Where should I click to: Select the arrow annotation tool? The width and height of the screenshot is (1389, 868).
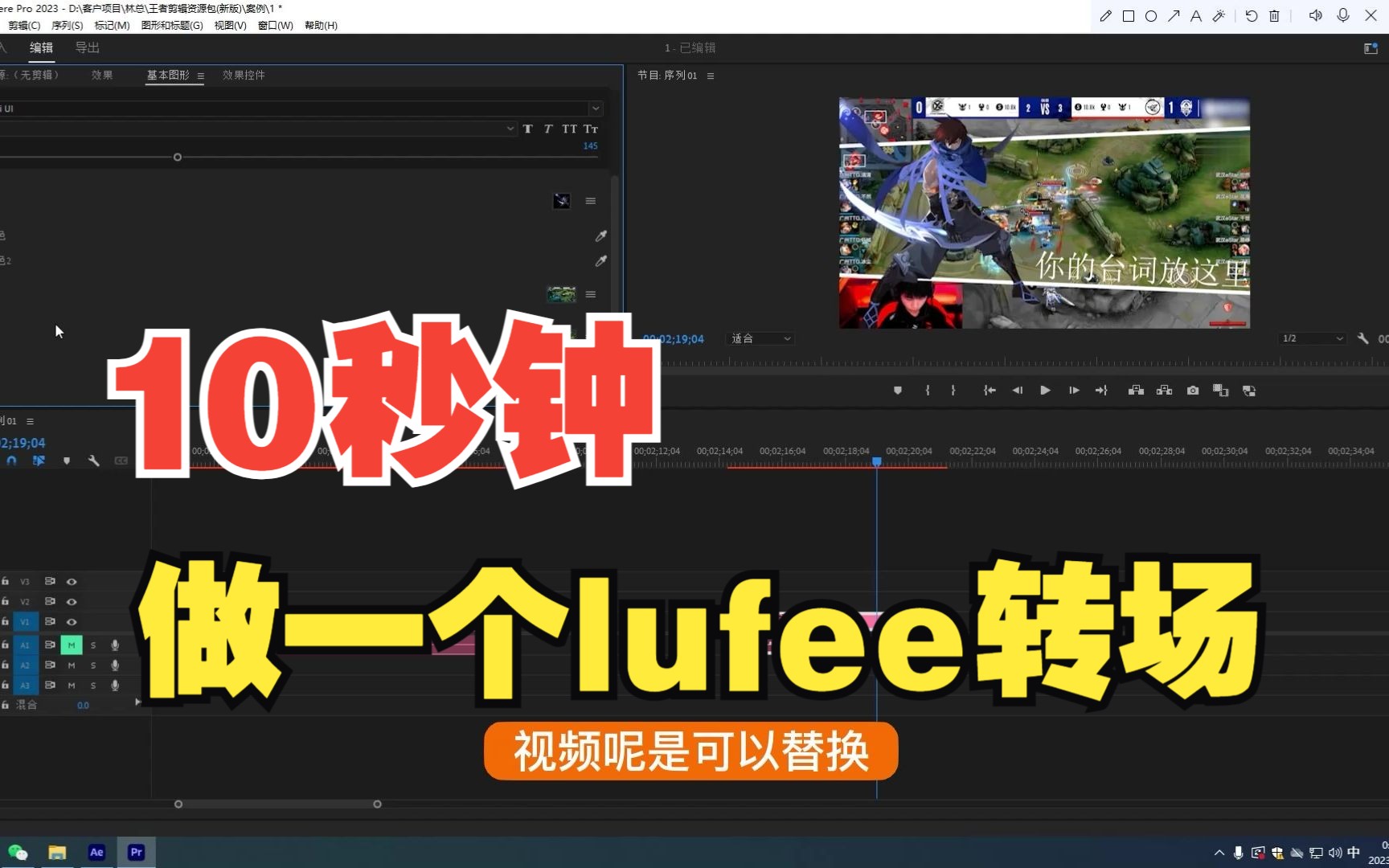click(1174, 16)
